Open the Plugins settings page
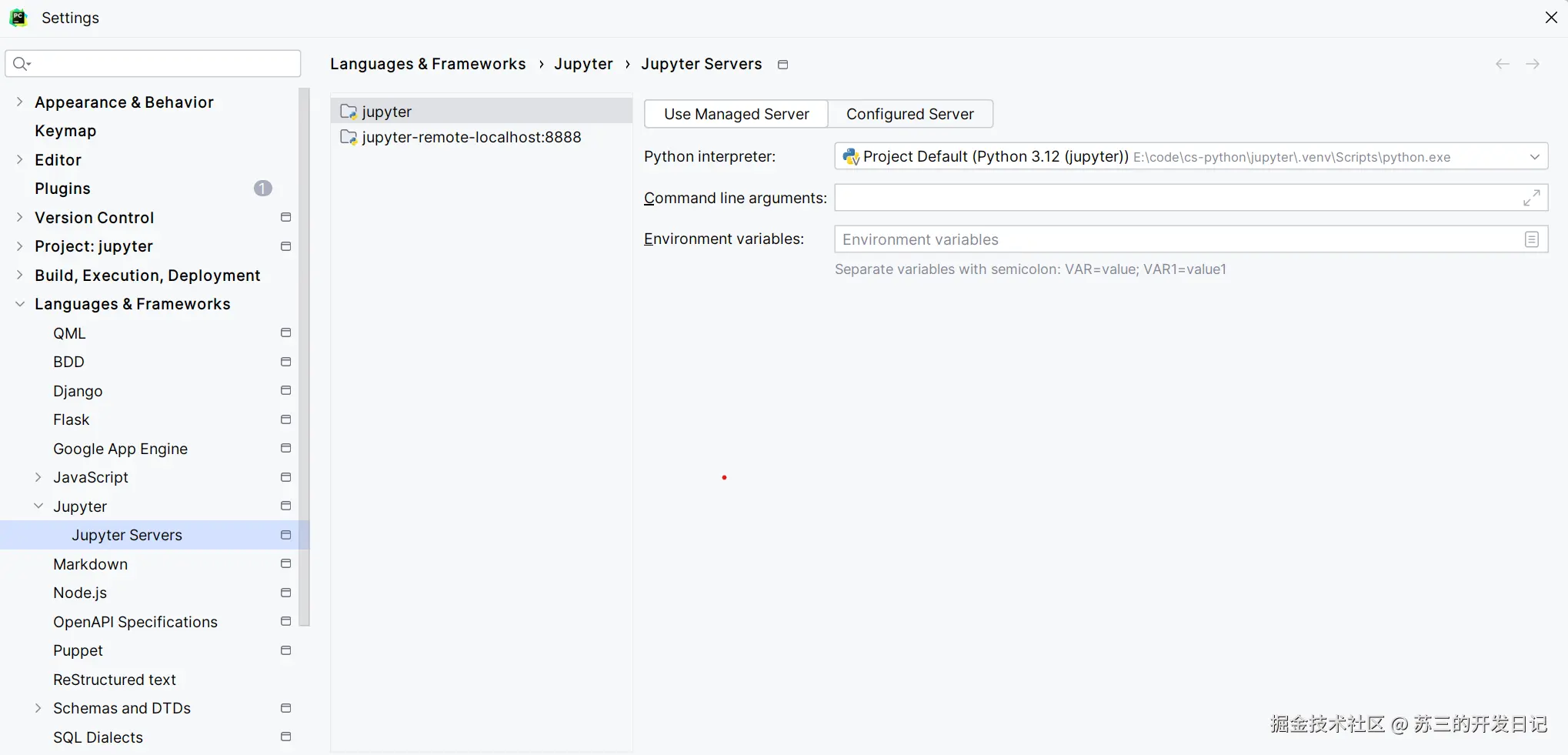The height and width of the screenshot is (755, 1568). (62, 189)
